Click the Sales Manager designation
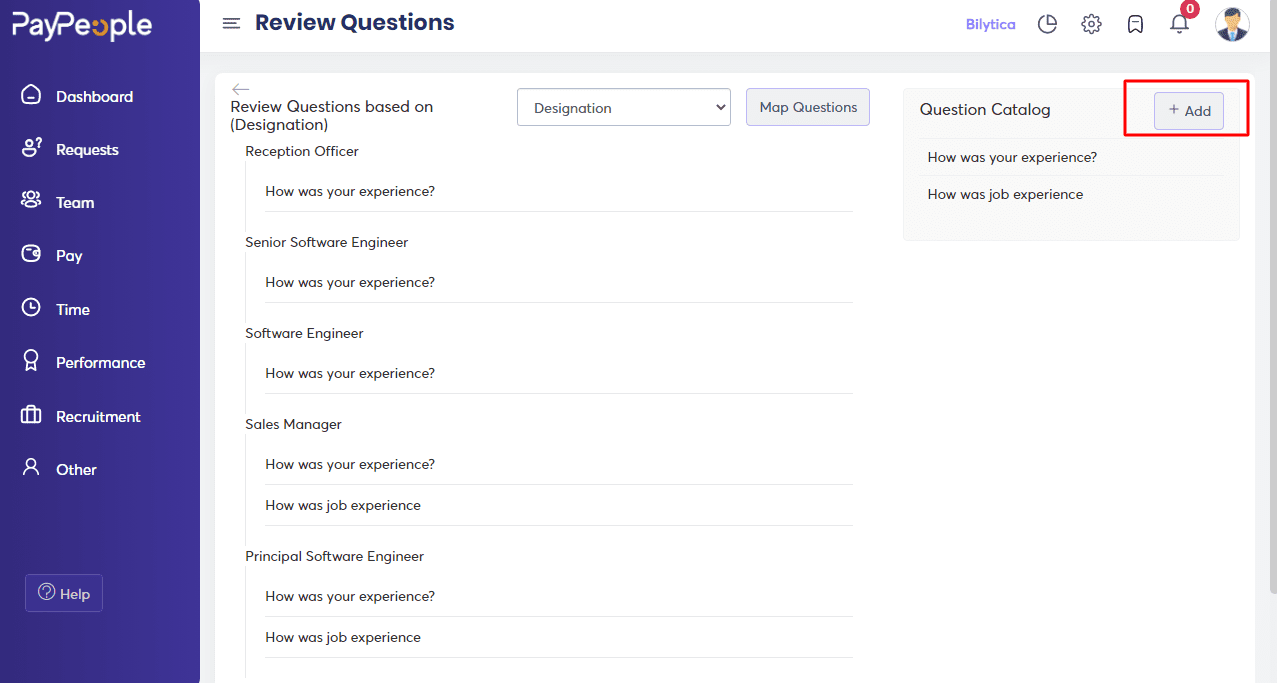This screenshot has height=683, width=1277. pos(293,424)
